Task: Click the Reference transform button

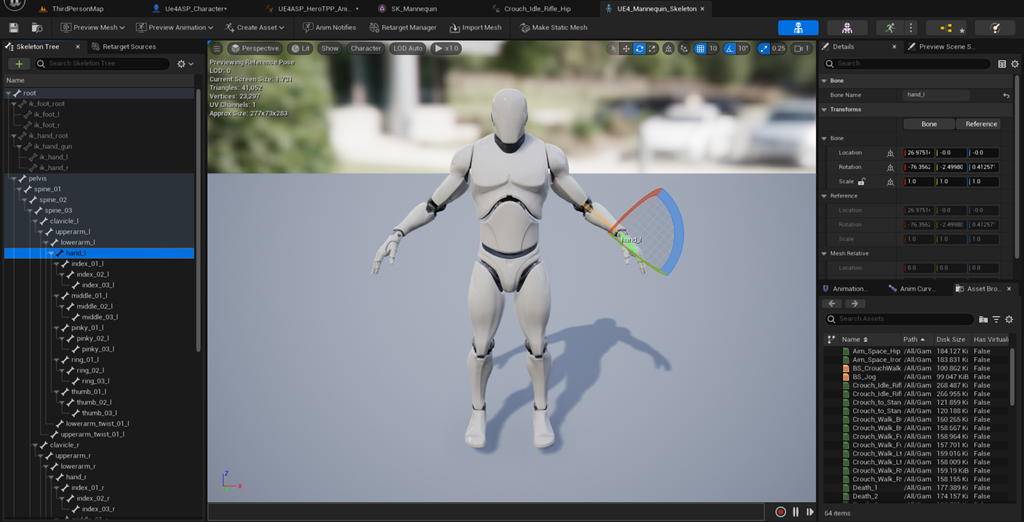Action: pos(982,124)
